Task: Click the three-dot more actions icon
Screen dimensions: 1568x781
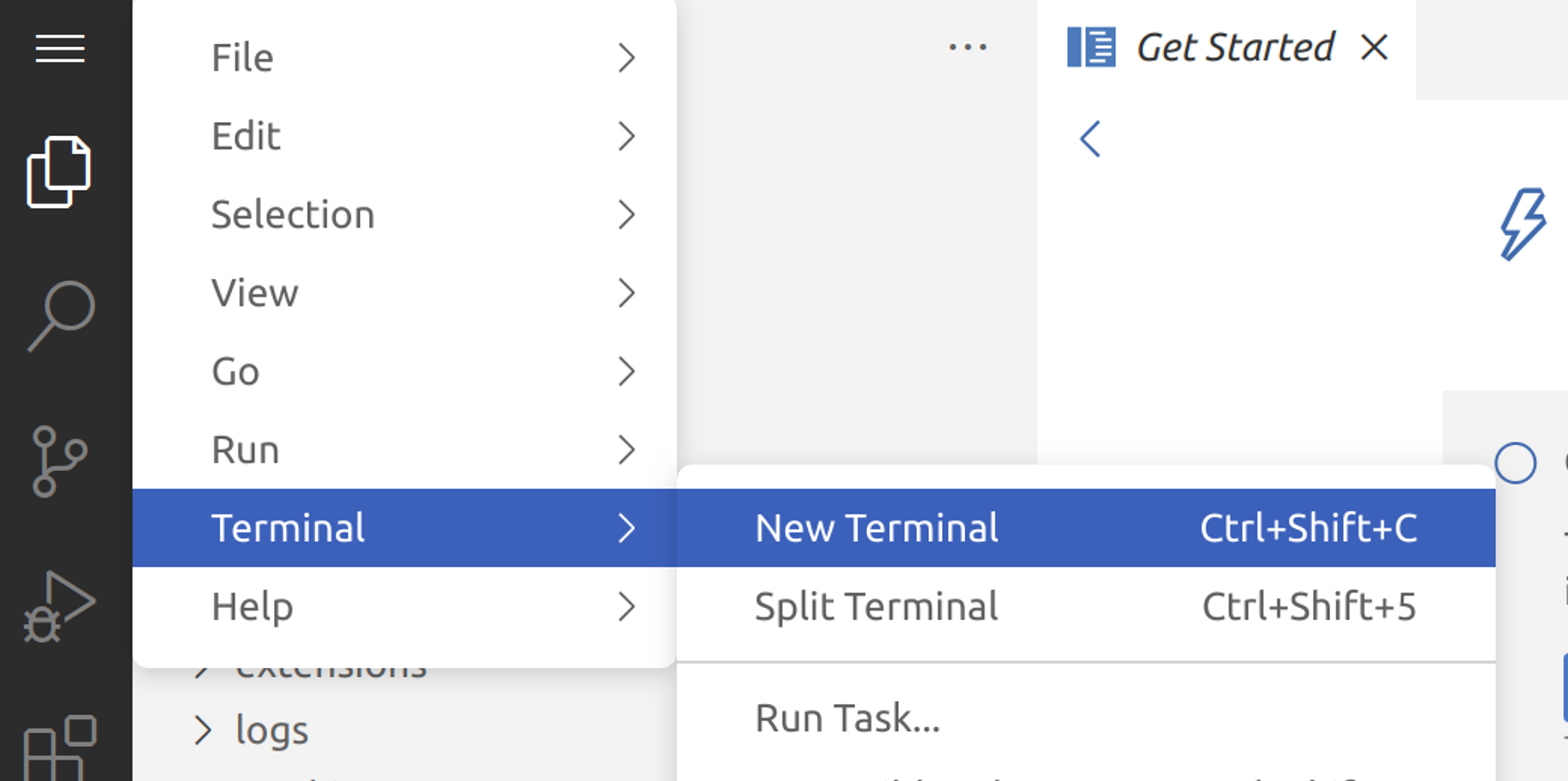Action: (x=967, y=47)
